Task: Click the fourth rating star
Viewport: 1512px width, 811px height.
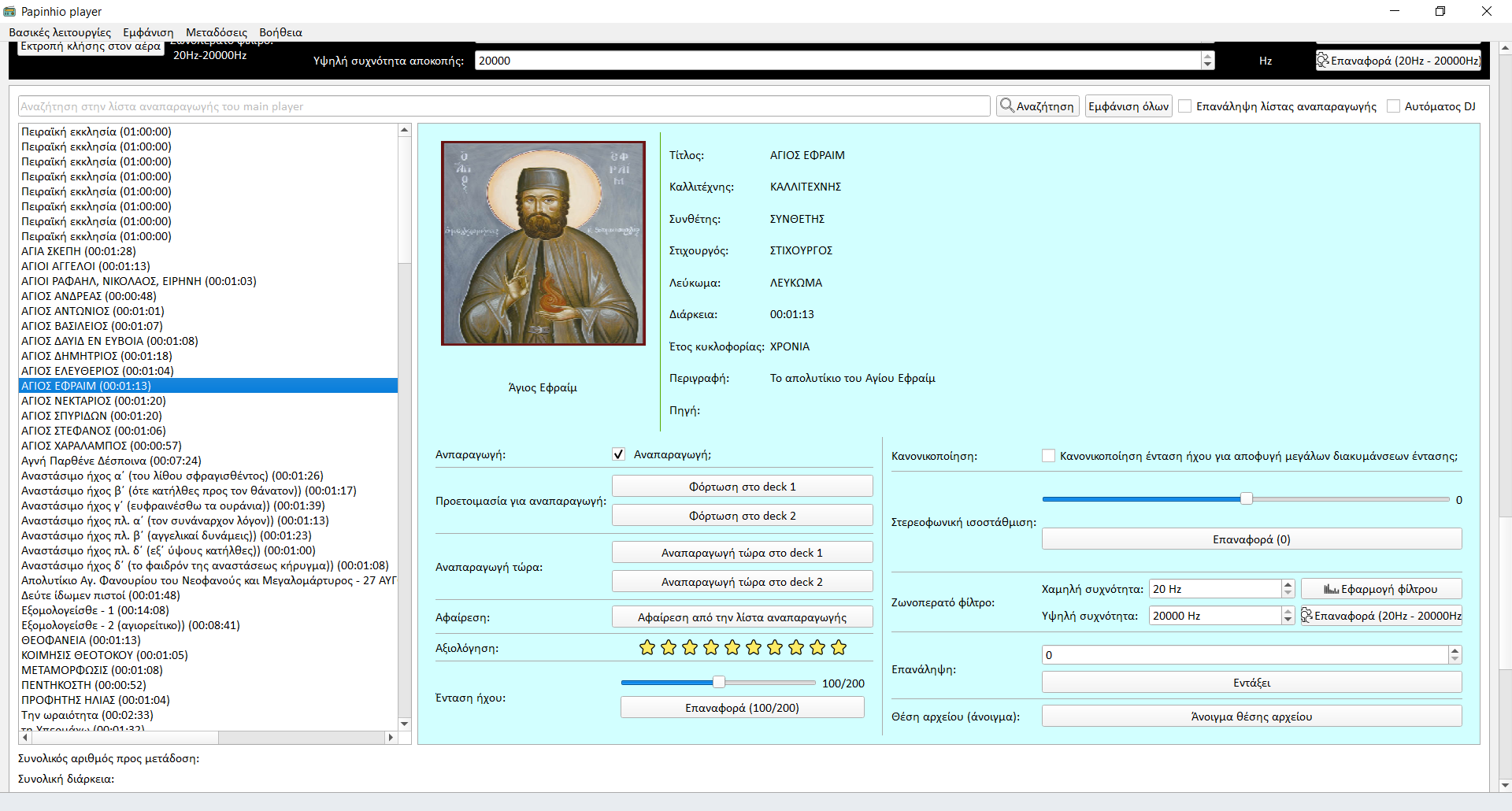Action: tap(711, 647)
